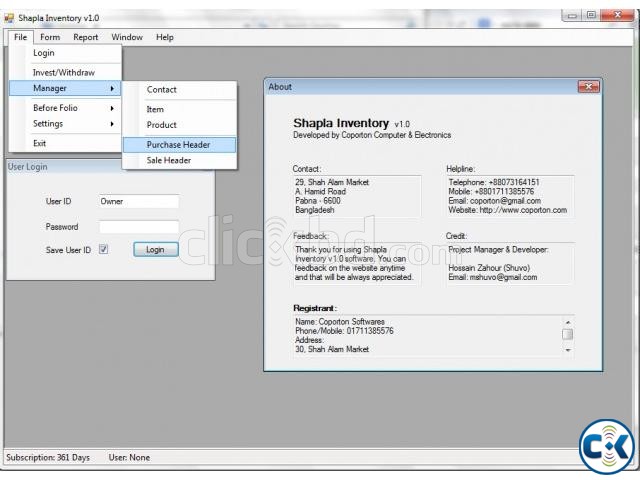Screen dimensions: 640x480
Task: Click the Website http://www.coporton.com text
Action: pyautogui.click(x=508, y=210)
